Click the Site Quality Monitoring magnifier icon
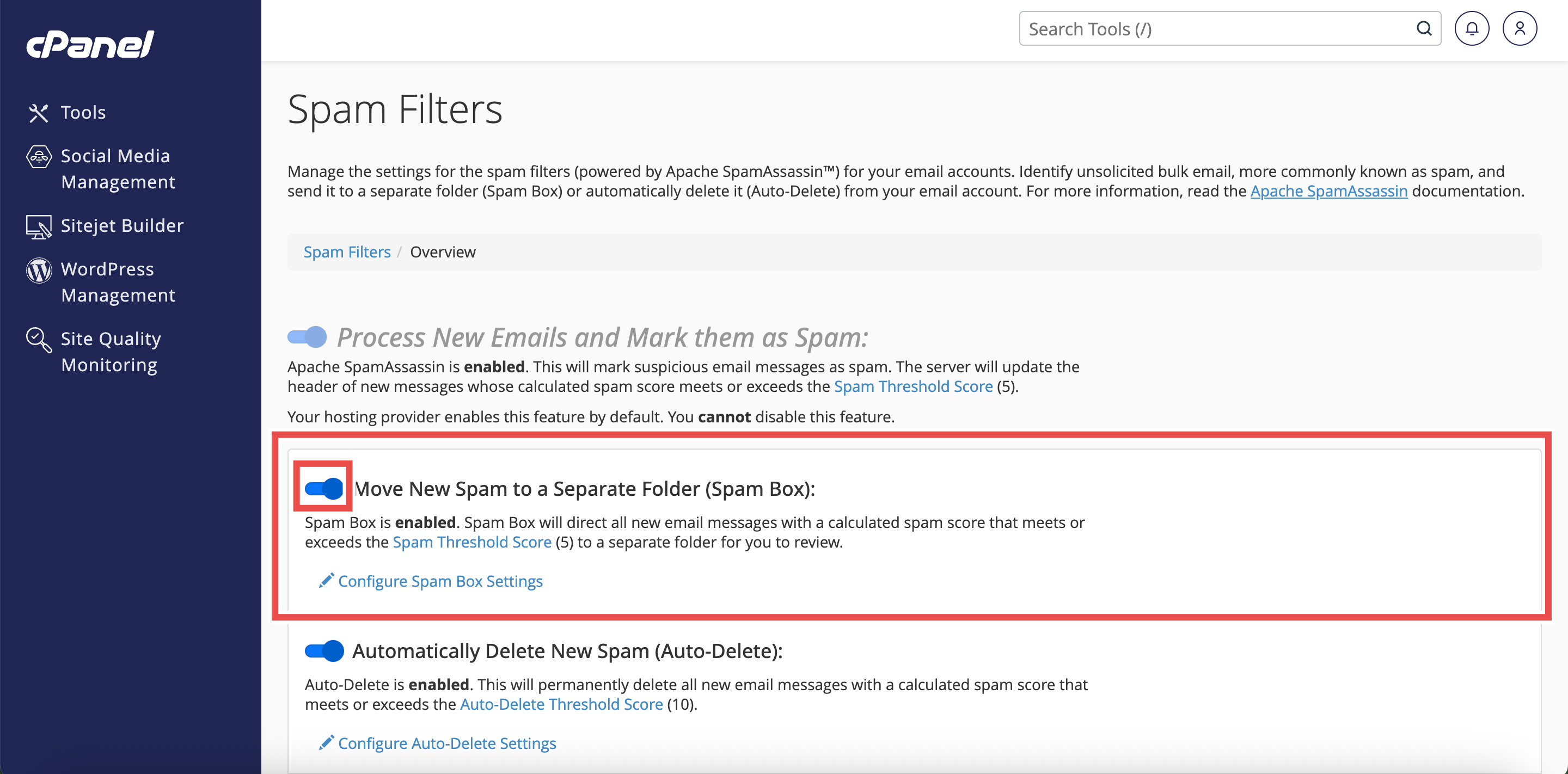The height and width of the screenshot is (774, 1568). coord(39,340)
